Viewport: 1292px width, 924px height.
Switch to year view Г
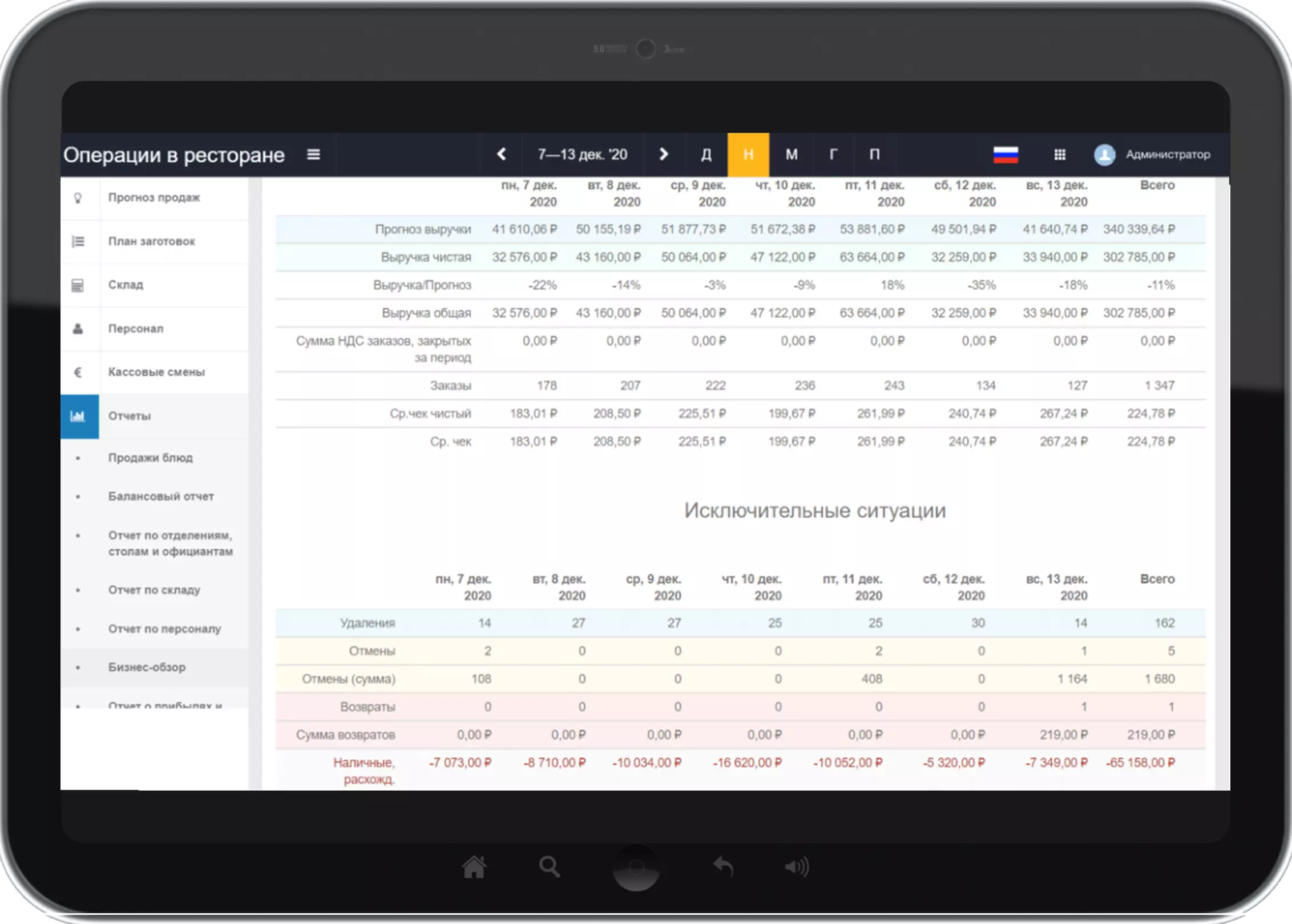pyautogui.click(x=833, y=155)
